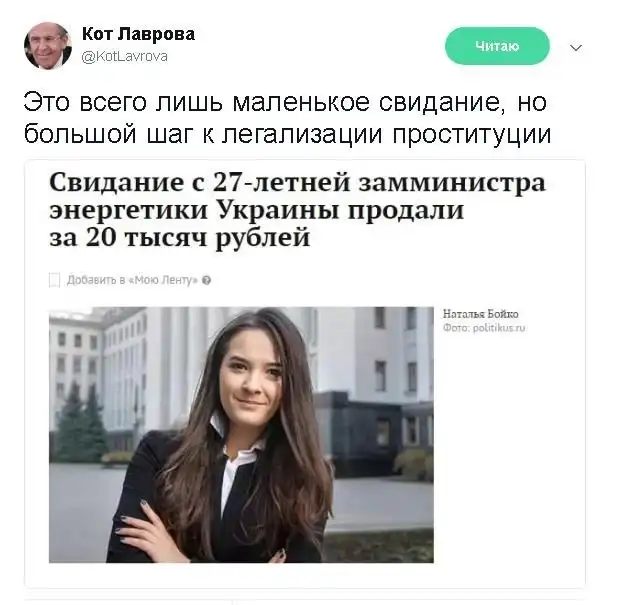The image size is (619, 605).
Task: Click tweet text line starting with Это всего
Action: coord(285,102)
